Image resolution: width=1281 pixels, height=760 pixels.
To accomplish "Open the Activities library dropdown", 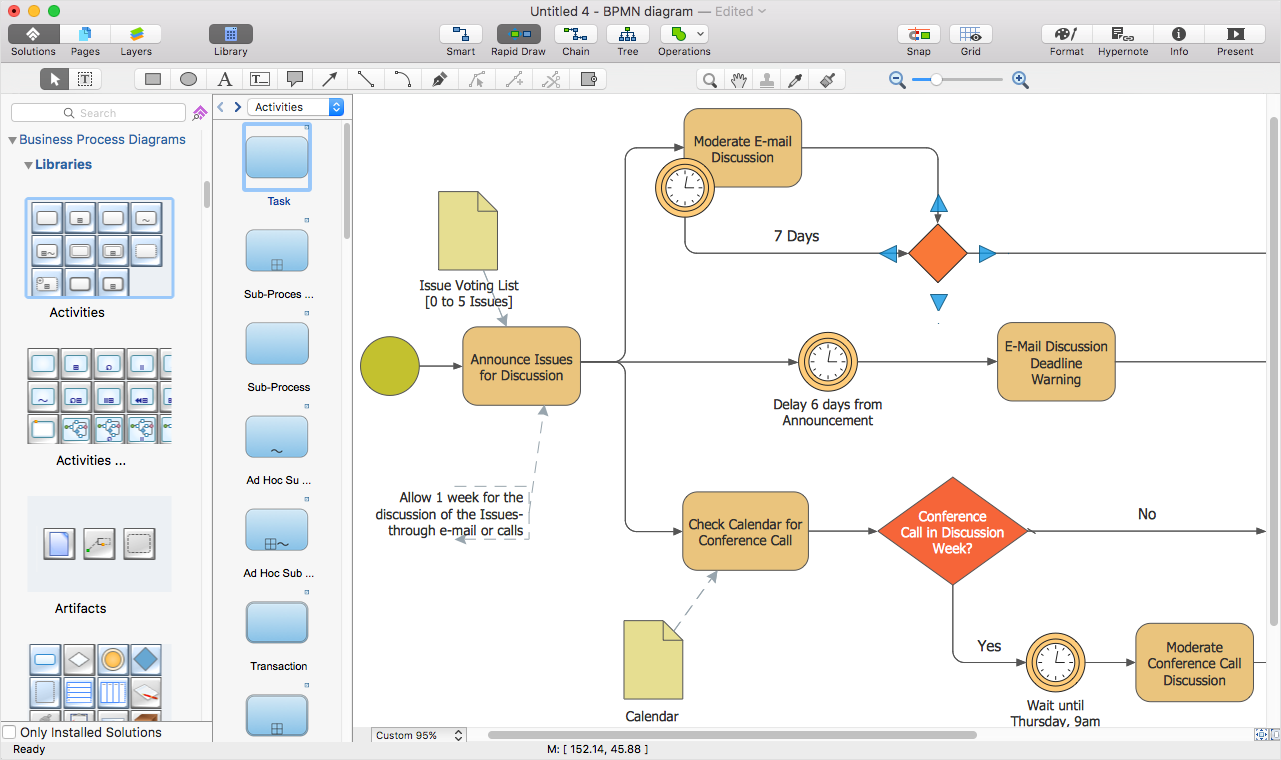I will click(295, 107).
